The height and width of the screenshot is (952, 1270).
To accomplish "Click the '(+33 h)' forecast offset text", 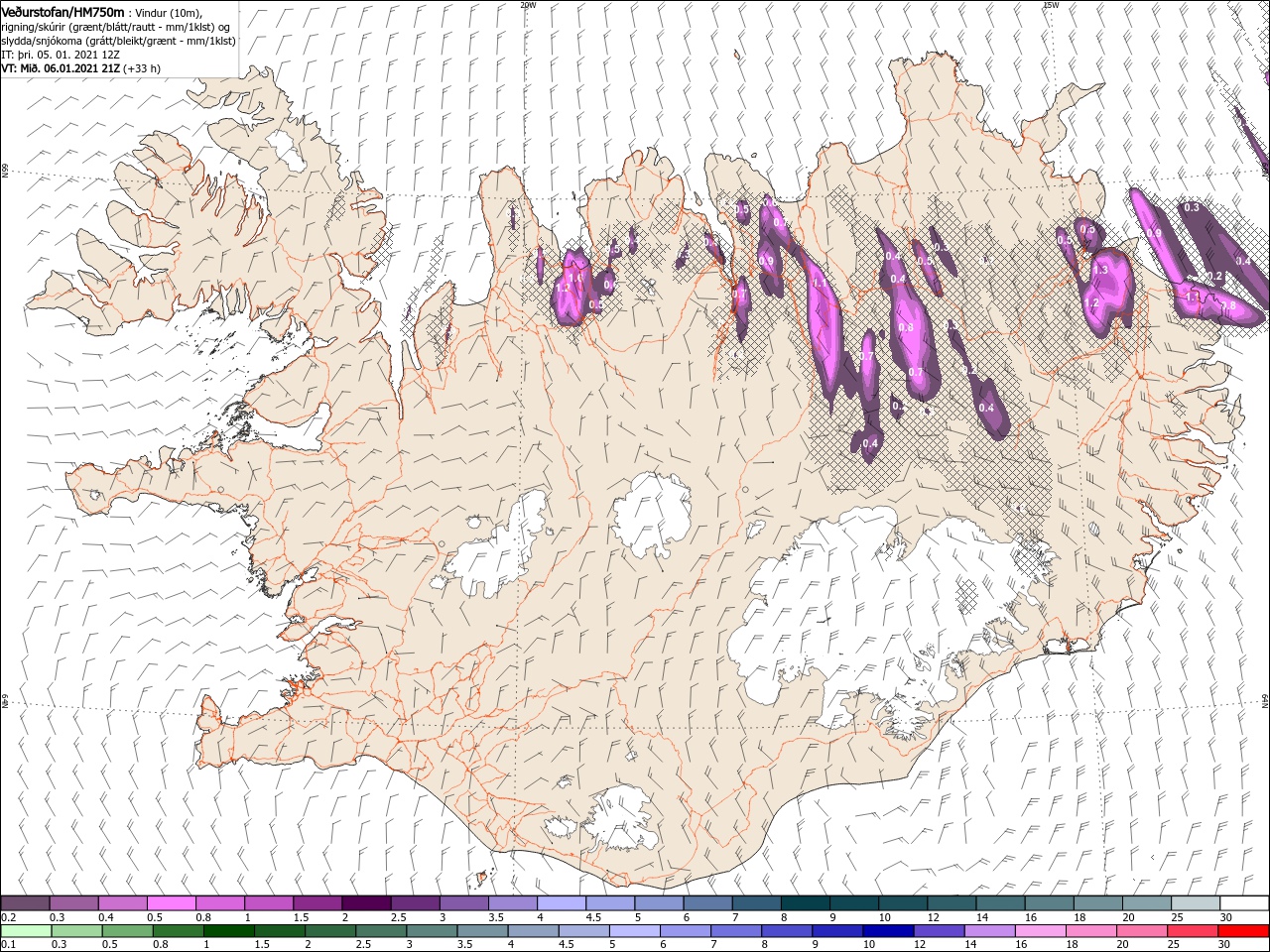I will (142, 67).
